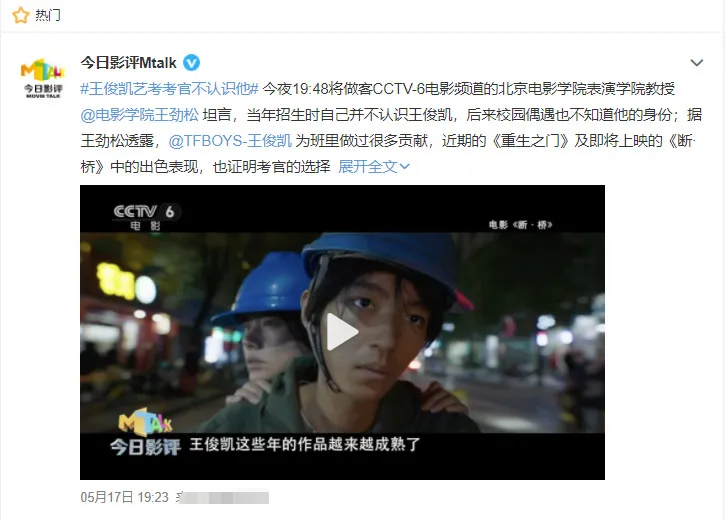Screen dimensions: 725x520
Task: Click the chevron after 展开全文
Action: (x=405, y=166)
